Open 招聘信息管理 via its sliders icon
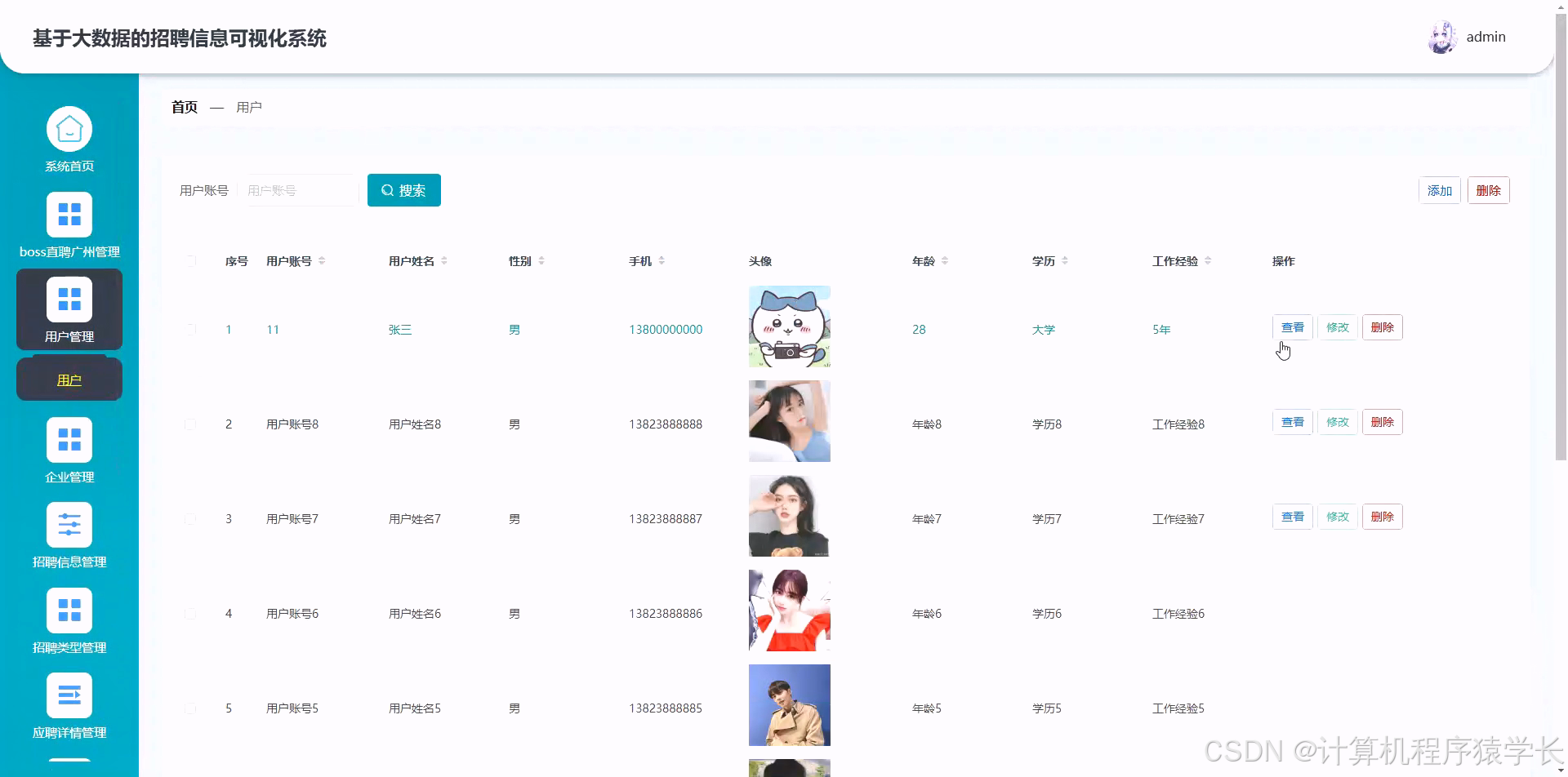1568x777 pixels. pos(69,525)
